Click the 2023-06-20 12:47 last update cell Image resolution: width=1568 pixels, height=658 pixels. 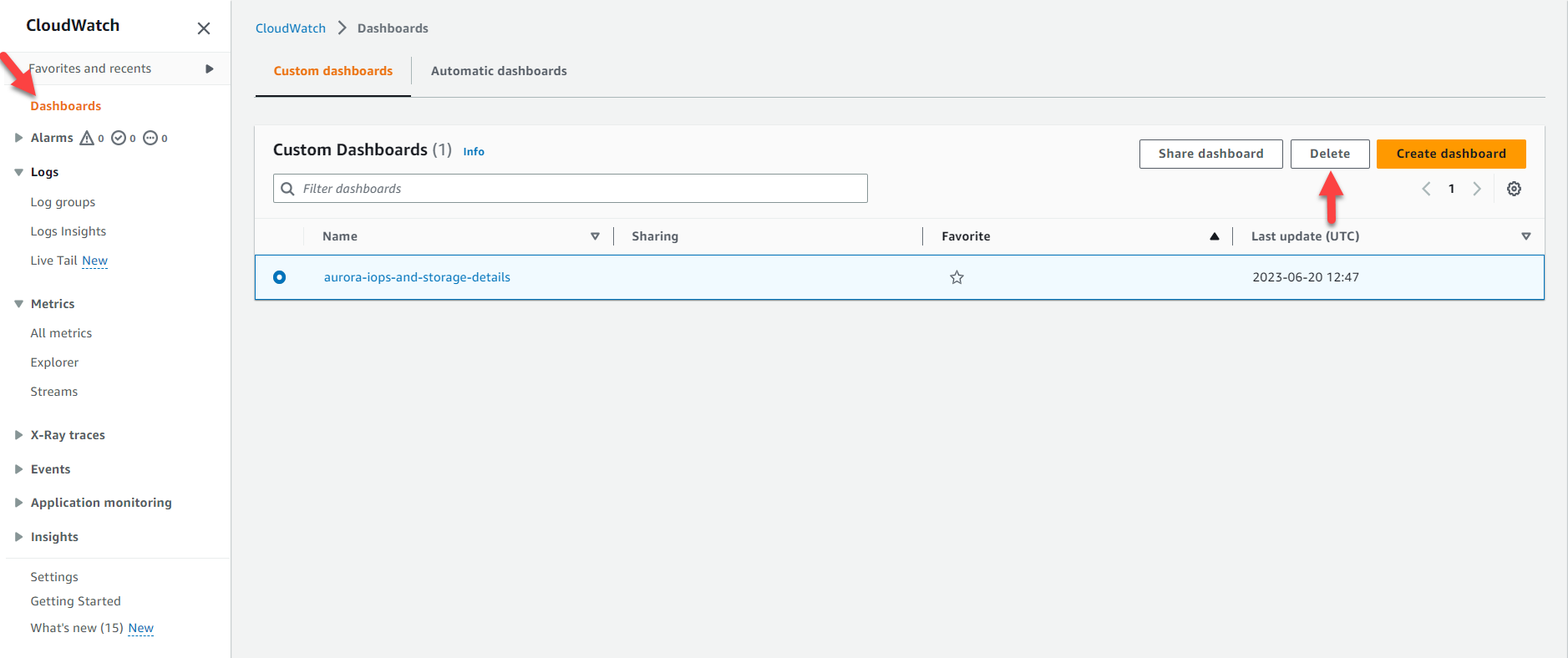(1306, 277)
